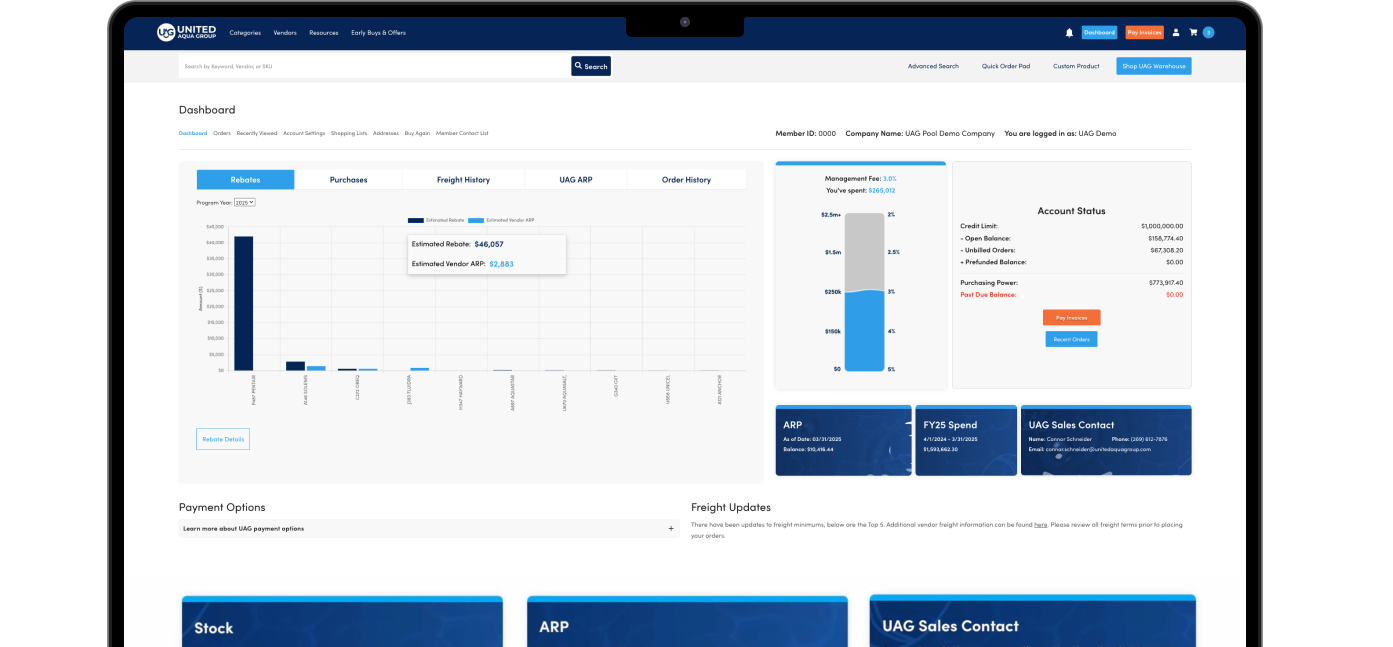Switch to the Freight History tab
The image size is (1393, 647).
coord(463,180)
